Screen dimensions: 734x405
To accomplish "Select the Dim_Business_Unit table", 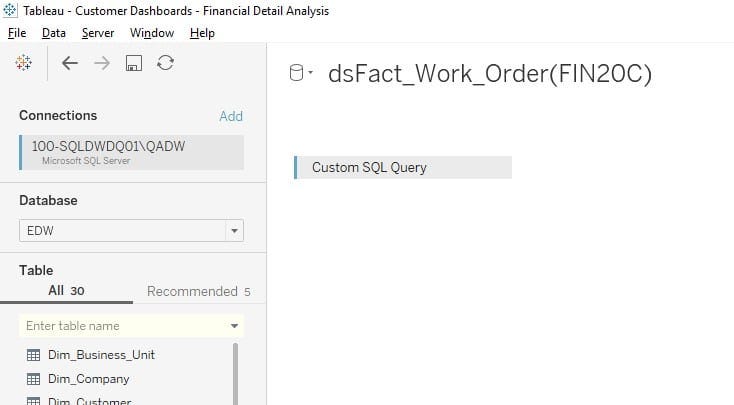I will pos(101,355).
